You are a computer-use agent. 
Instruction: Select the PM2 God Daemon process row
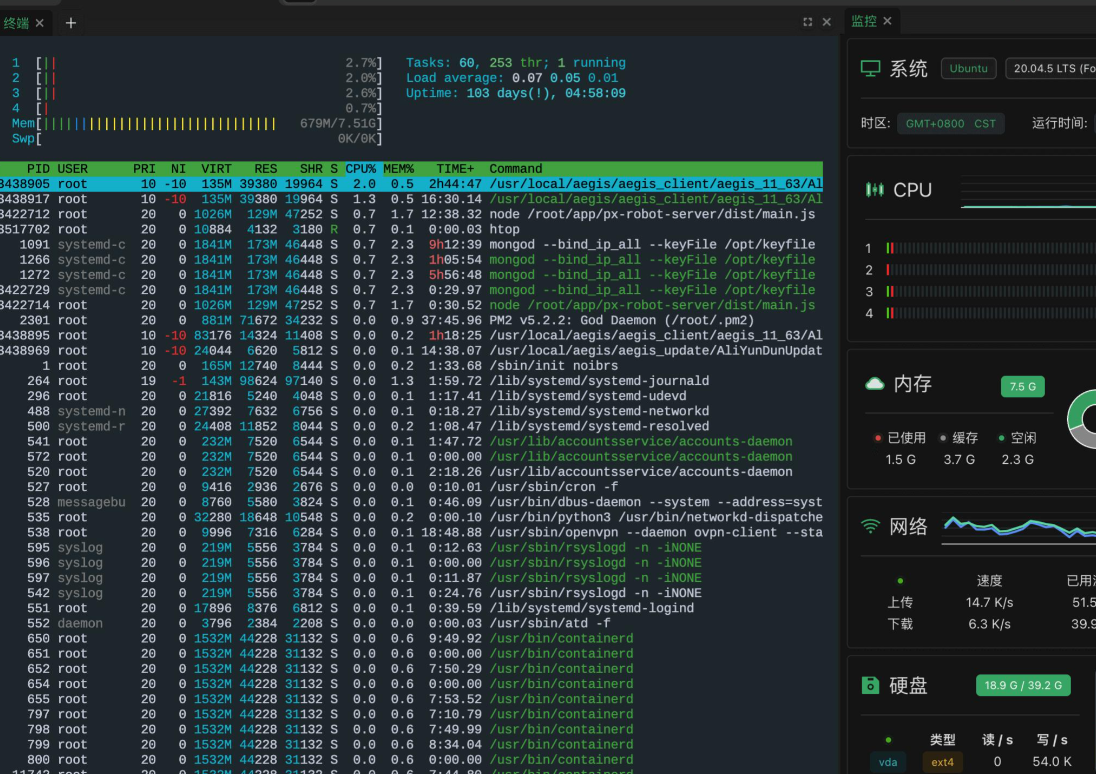click(x=411, y=320)
